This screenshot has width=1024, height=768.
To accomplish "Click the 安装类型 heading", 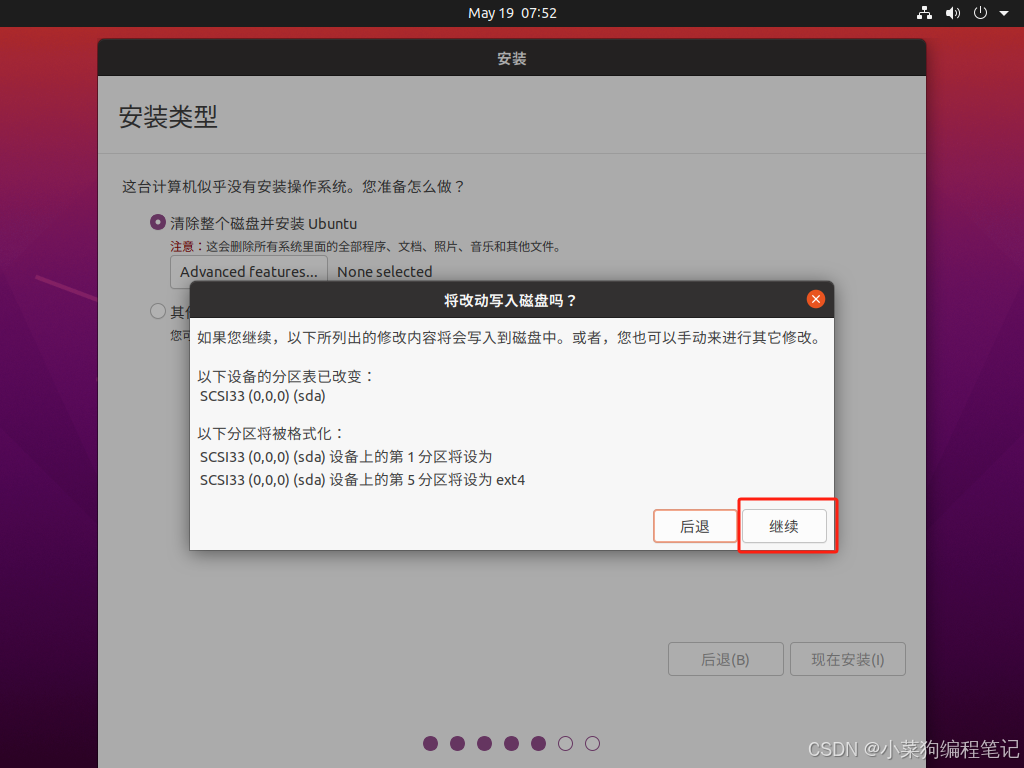I will [168, 117].
